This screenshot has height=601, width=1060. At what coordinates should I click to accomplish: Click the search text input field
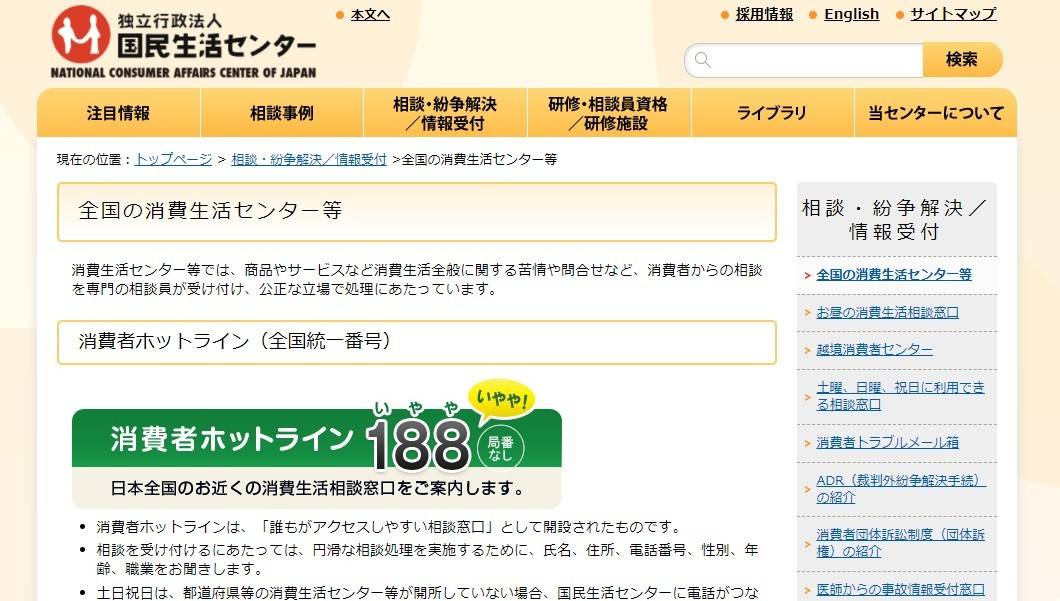pos(804,60)
